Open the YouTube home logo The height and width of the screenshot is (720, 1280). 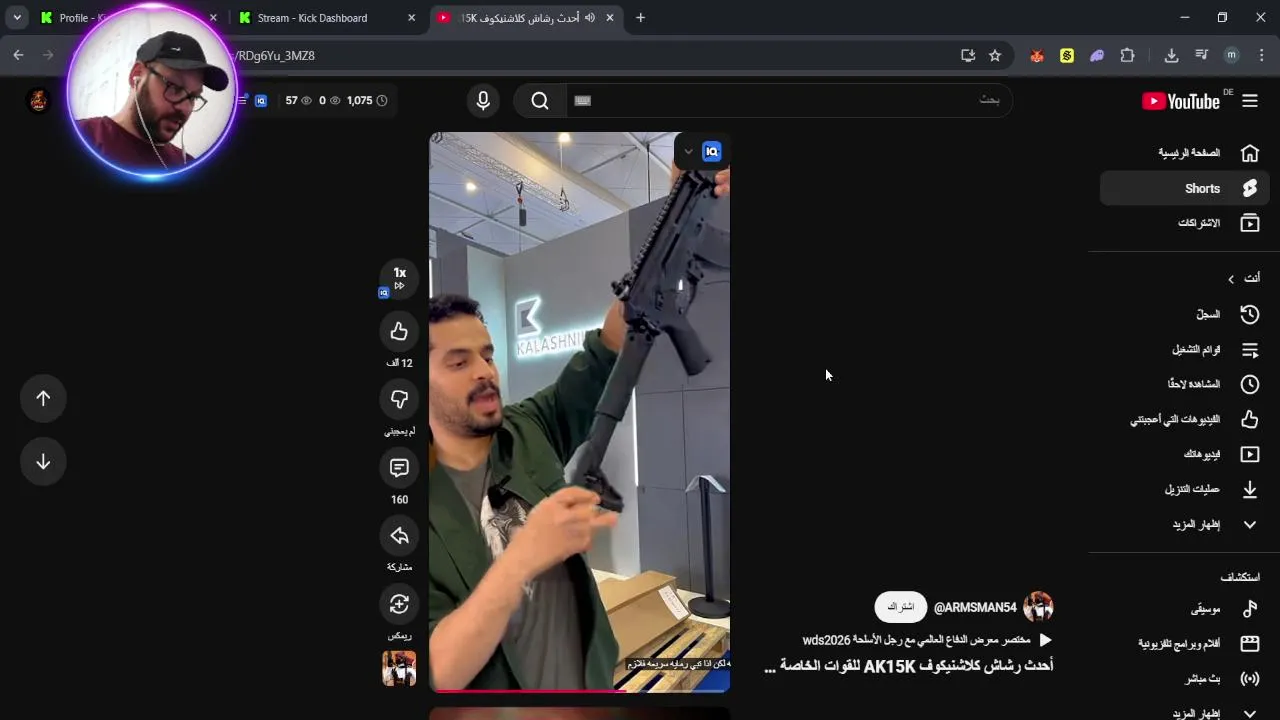click(x=1181, y=101)
